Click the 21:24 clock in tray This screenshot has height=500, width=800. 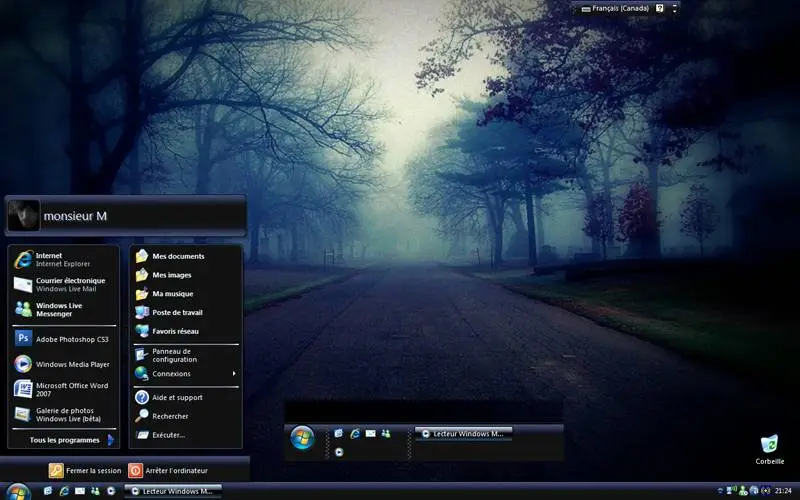pyautogui.click(x=783, y=491)
